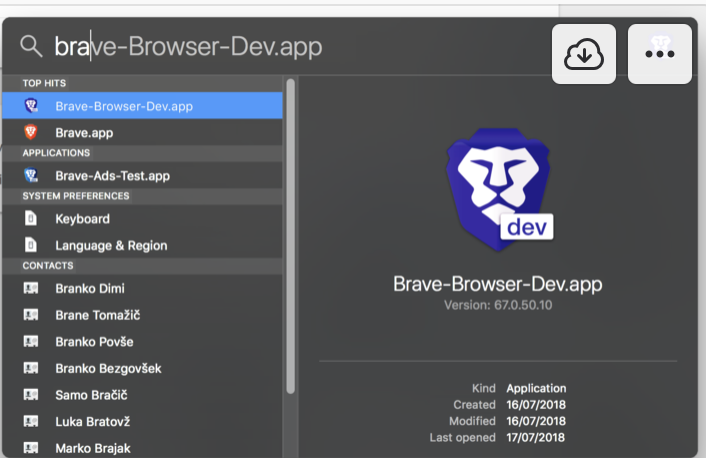
Task: Select contact Branko Povše
Action: click(x=142, y=341)
